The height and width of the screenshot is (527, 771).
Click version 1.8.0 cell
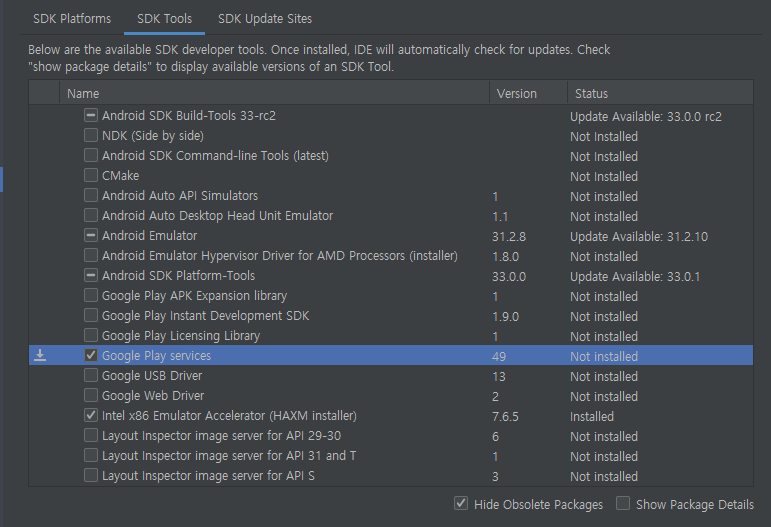tap(505, 257)
